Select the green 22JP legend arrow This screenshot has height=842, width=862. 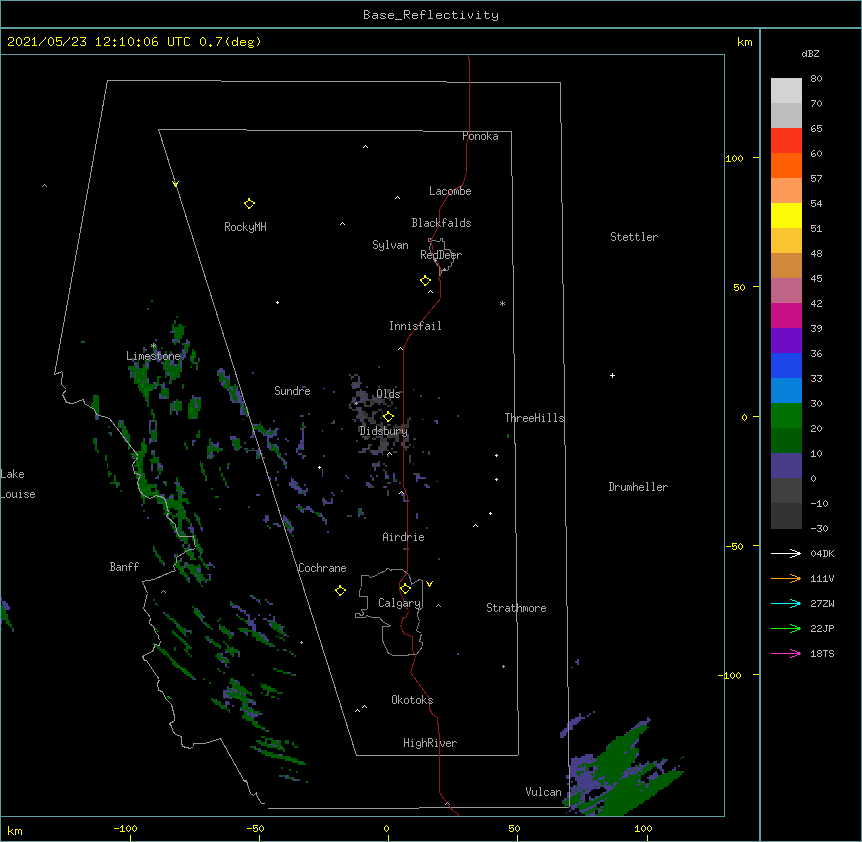786,628
